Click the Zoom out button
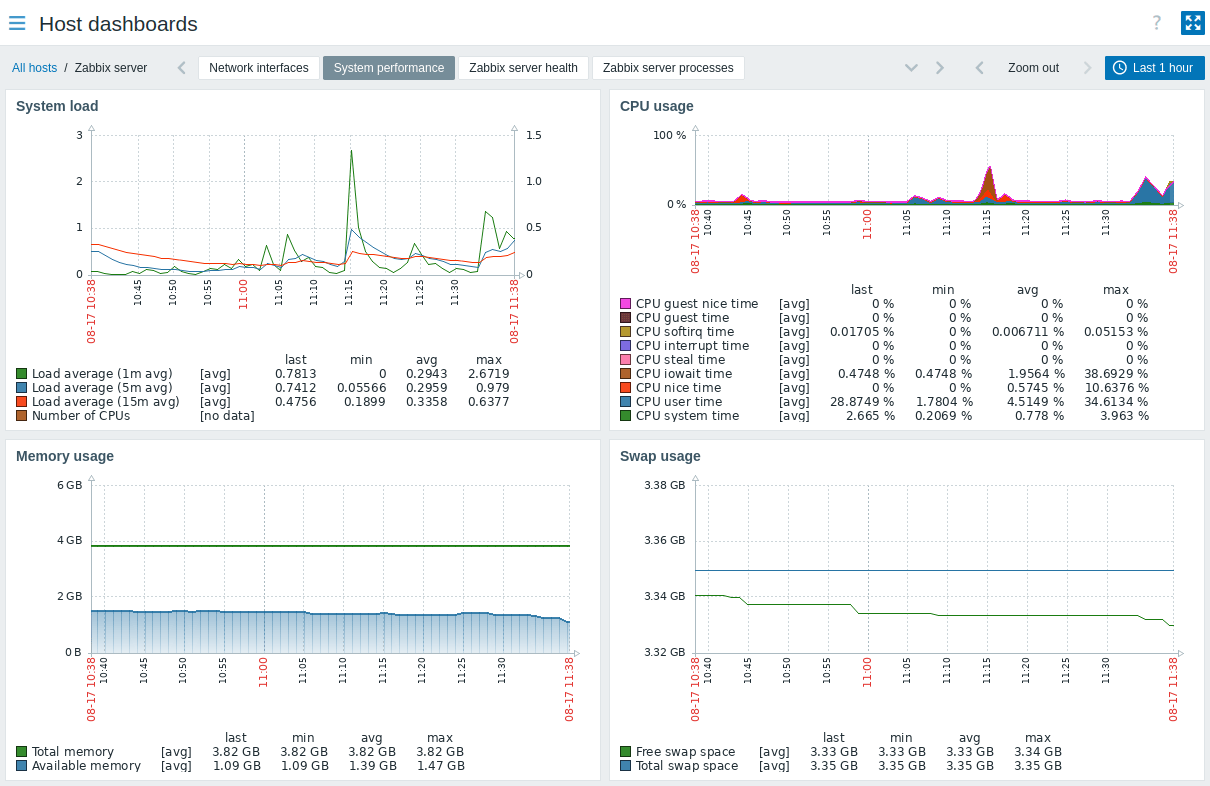Viewport: 1210px width, 786px height. (1033, 67)
